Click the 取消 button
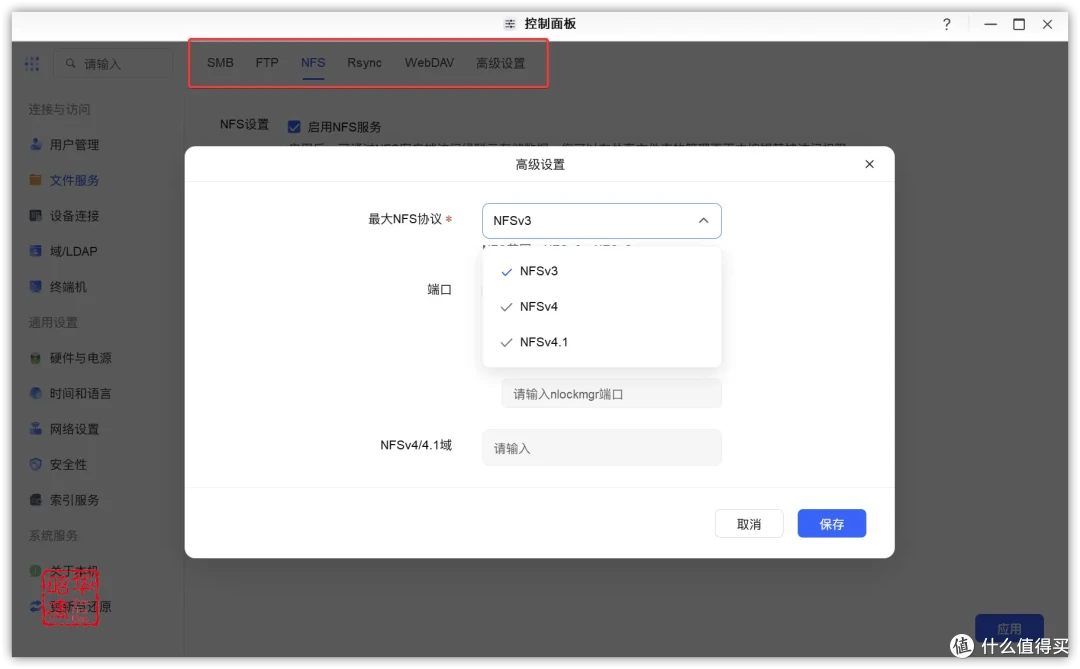 pyautogui.click(x=749, y=524)
